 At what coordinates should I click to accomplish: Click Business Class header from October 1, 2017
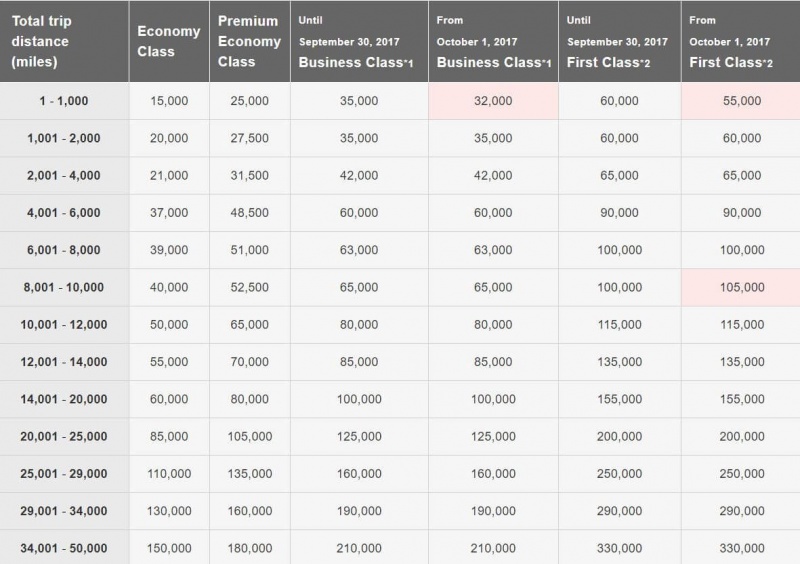pos(493,41)
